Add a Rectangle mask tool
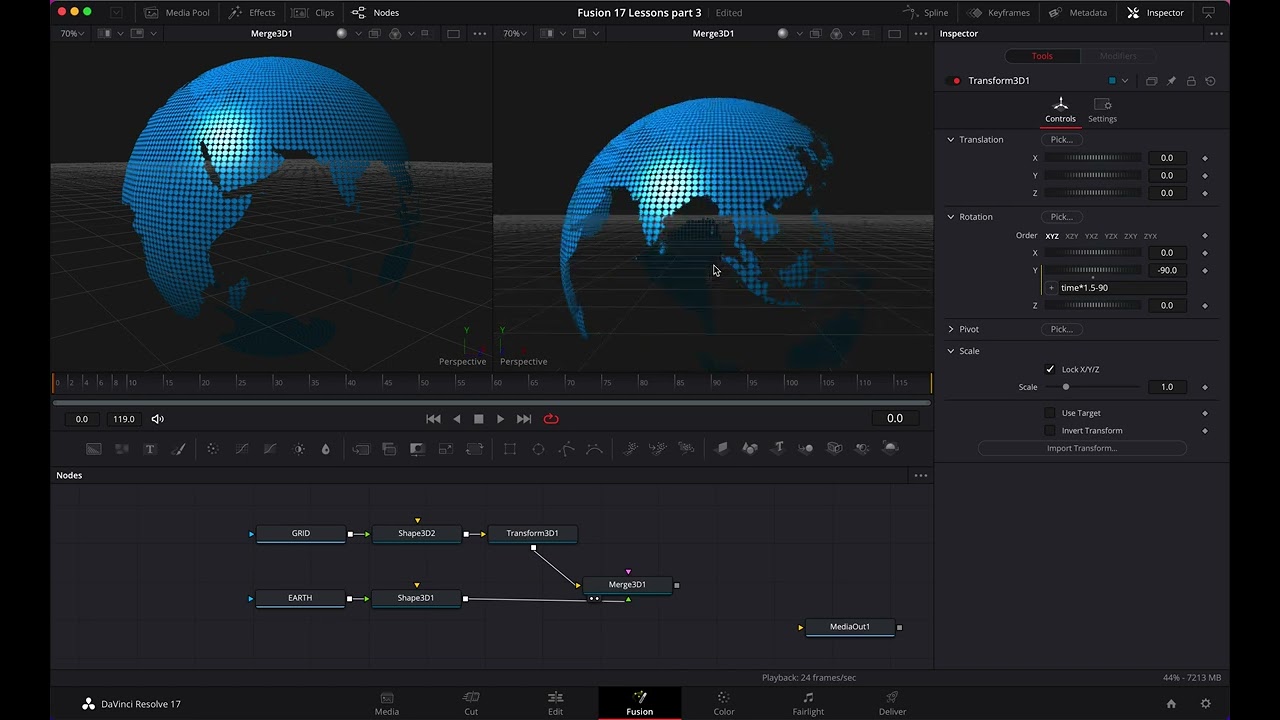 pyautogui.click(x=510, y=449)
